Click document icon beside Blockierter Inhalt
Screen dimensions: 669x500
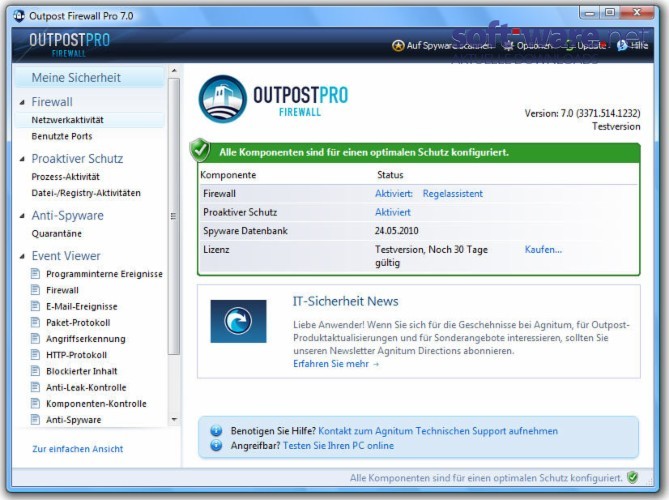click(35, 371)
